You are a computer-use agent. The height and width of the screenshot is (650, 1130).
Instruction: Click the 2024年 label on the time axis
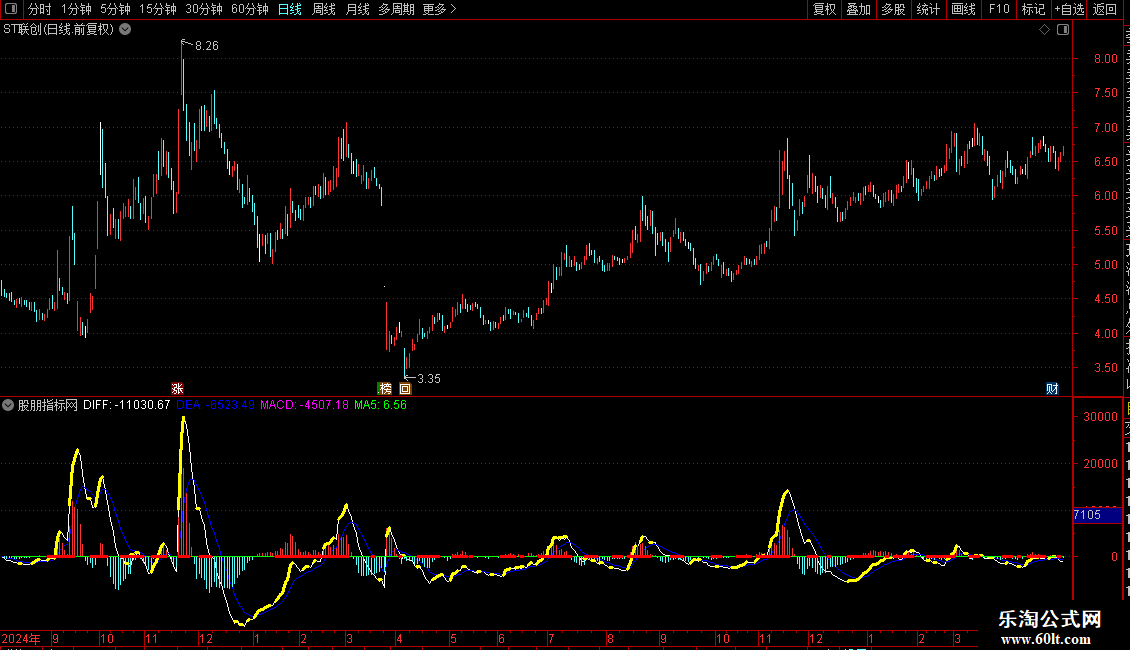pyautogui.click(x=21, y=639)
